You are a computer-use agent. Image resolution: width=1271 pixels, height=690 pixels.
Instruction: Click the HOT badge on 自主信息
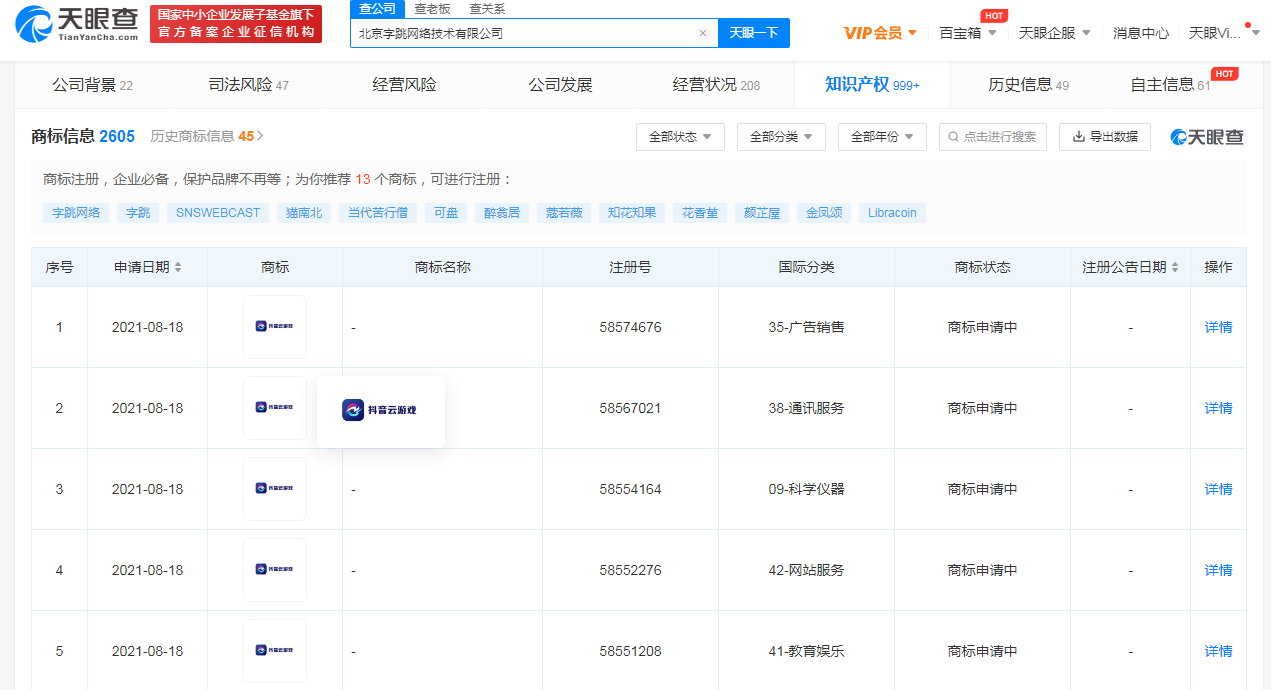point(1224,73)
